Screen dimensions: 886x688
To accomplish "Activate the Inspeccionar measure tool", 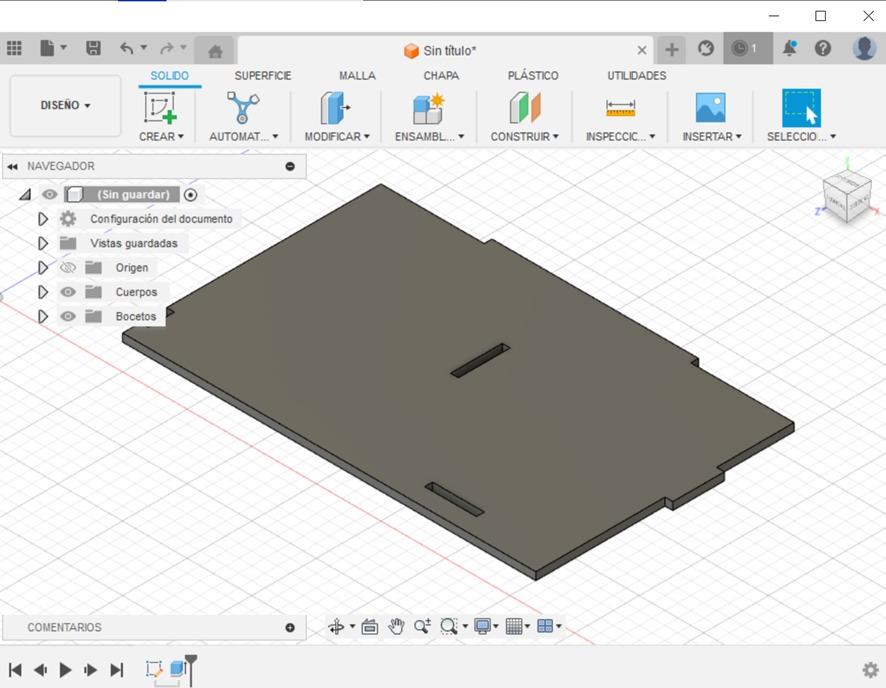I will click(x=620, y=108).
